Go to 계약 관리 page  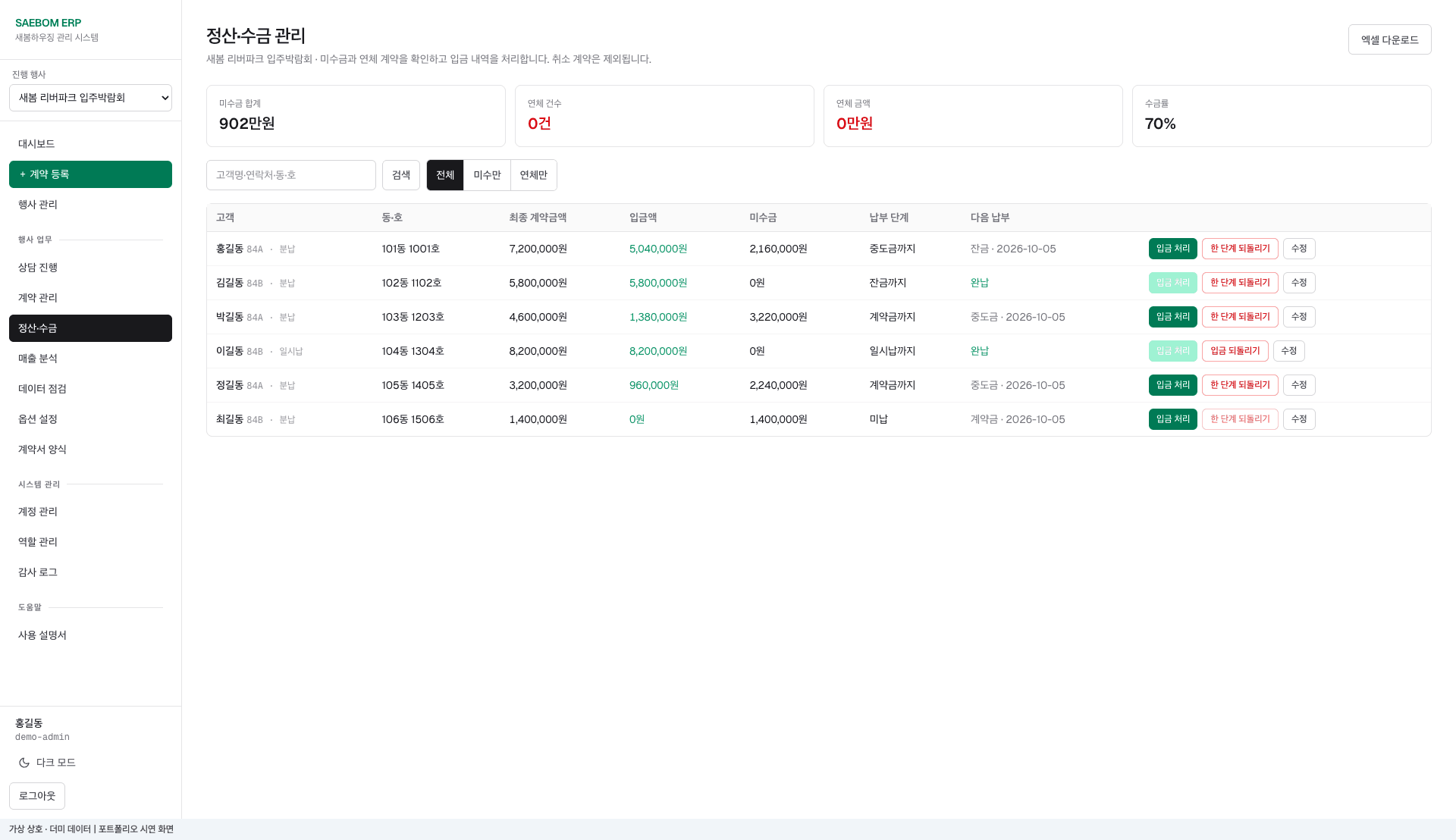pyautogui.click(x=90, y=298)
